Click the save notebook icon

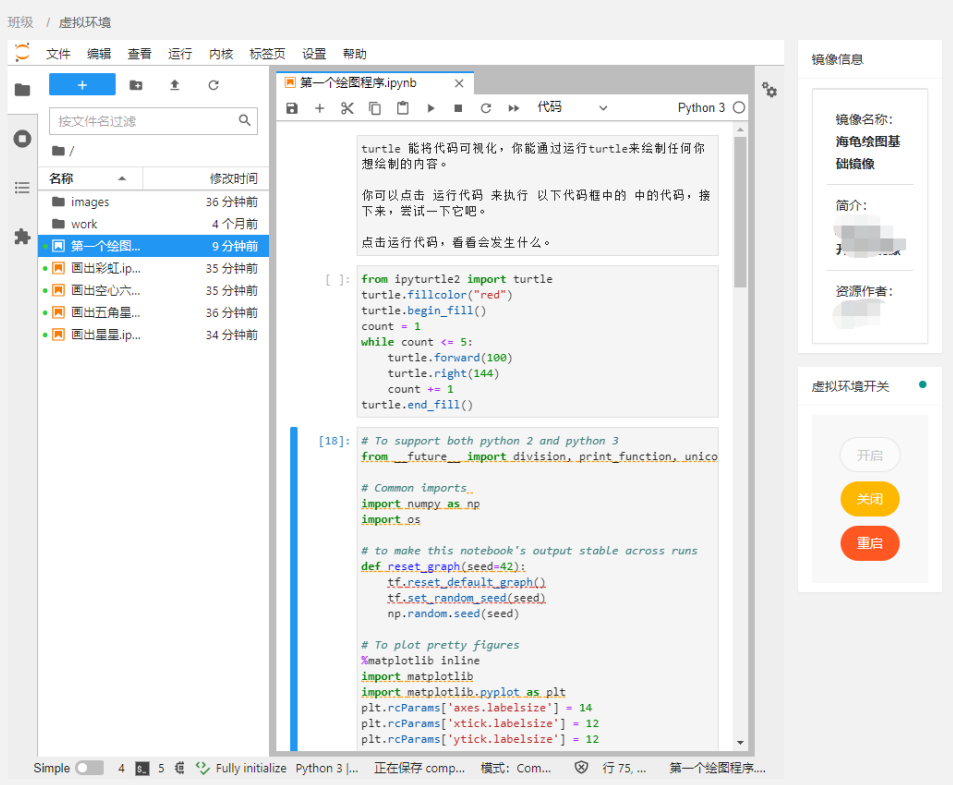point(292,108)
